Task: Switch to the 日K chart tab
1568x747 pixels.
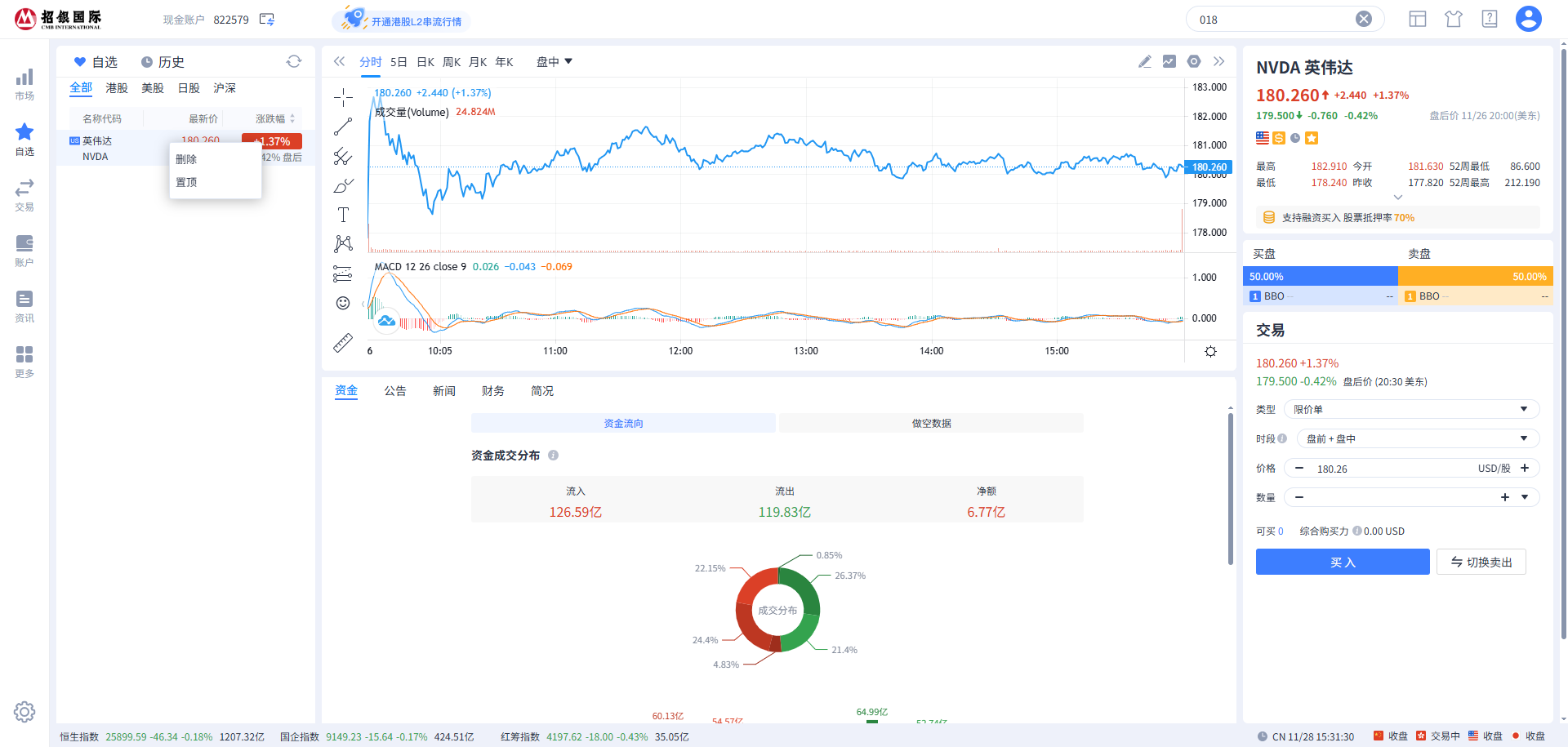Action: point(425,62)
